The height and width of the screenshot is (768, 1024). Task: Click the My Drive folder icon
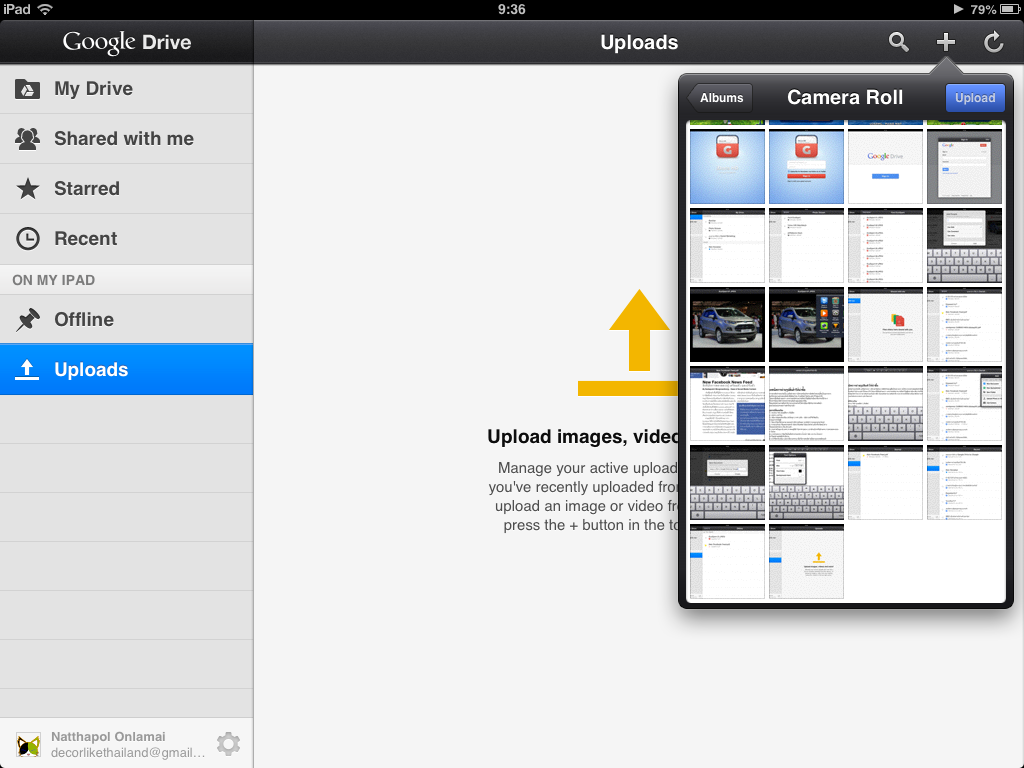point(27,89)
